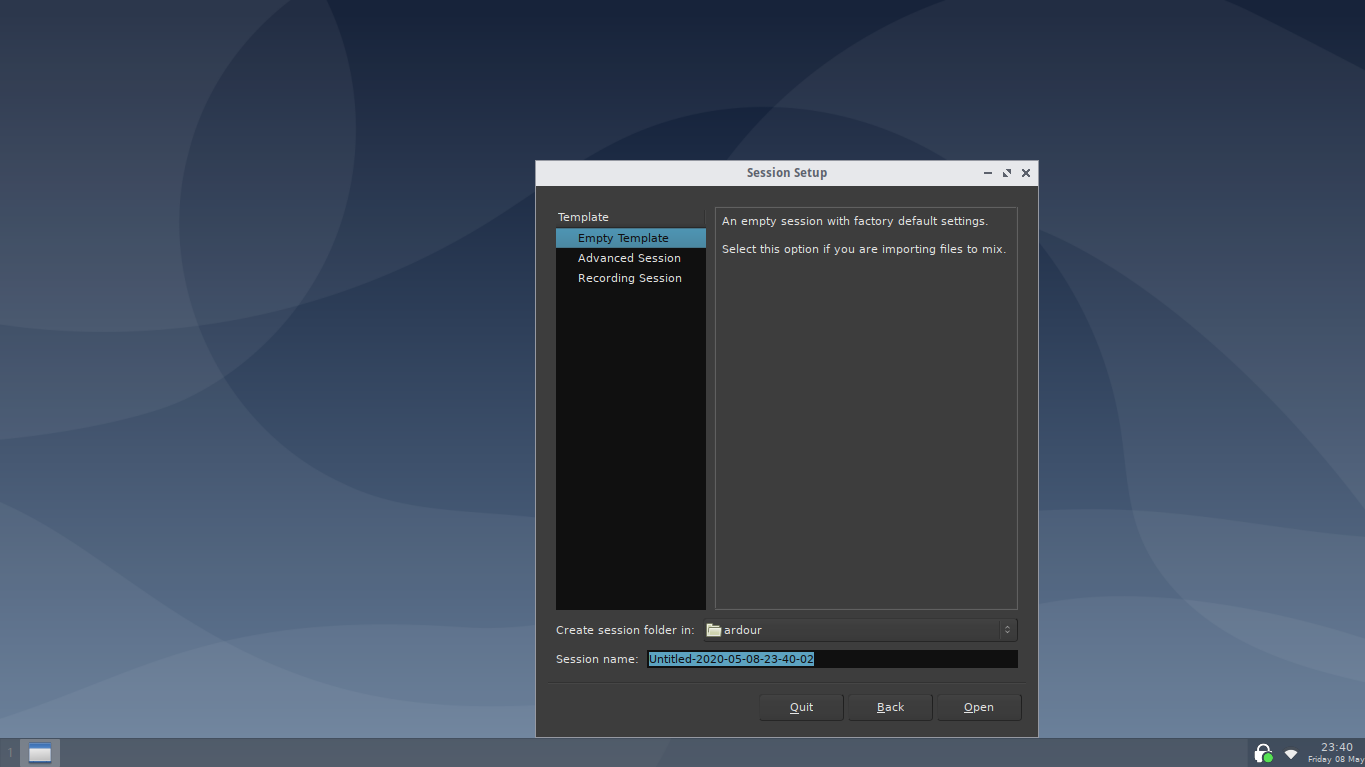Minimize the Session Setup dialog
This screenshot has height=767, width=1365.
[x=988, y=173]
